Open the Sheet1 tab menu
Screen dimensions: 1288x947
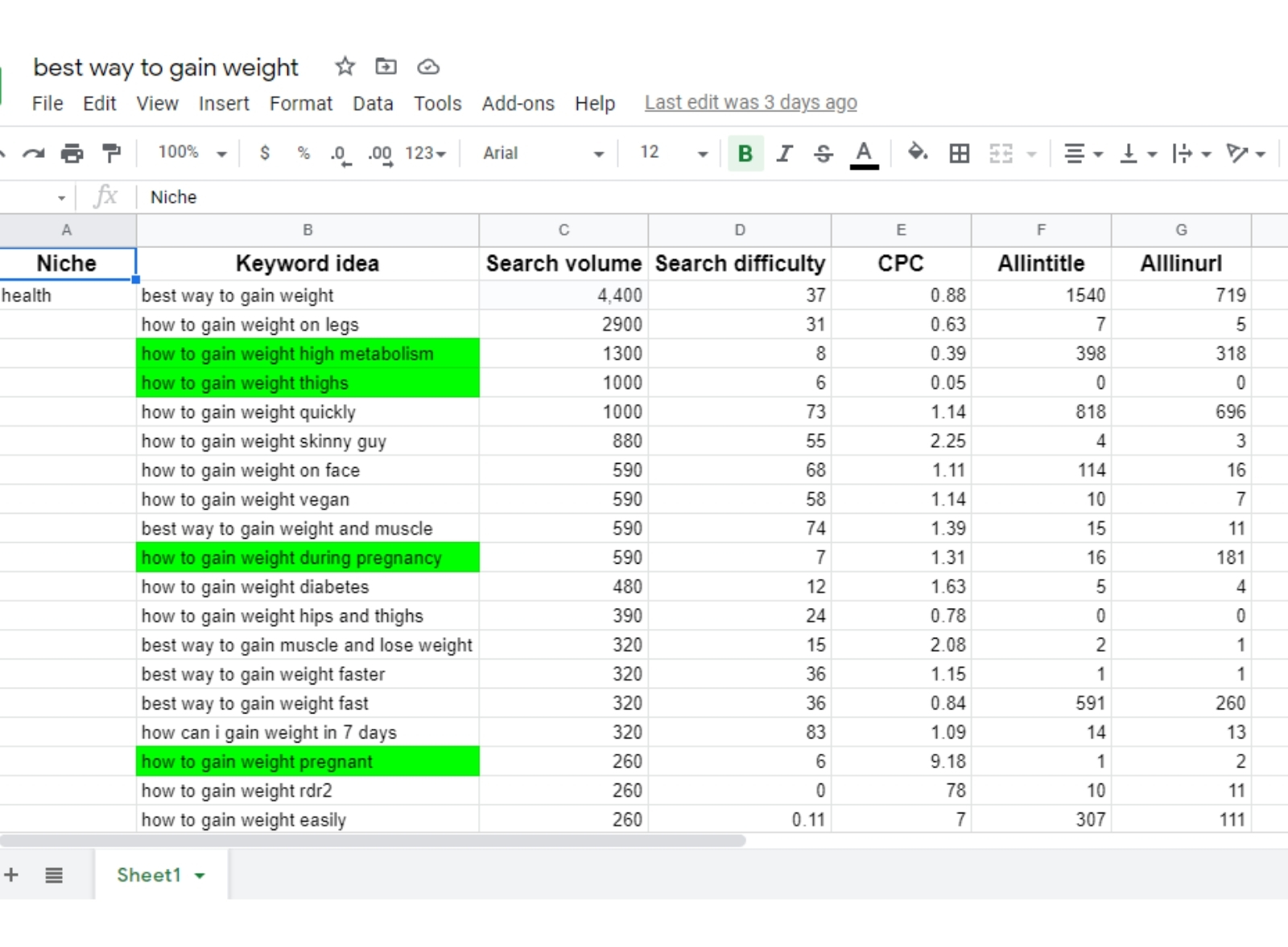pos(199,875)
